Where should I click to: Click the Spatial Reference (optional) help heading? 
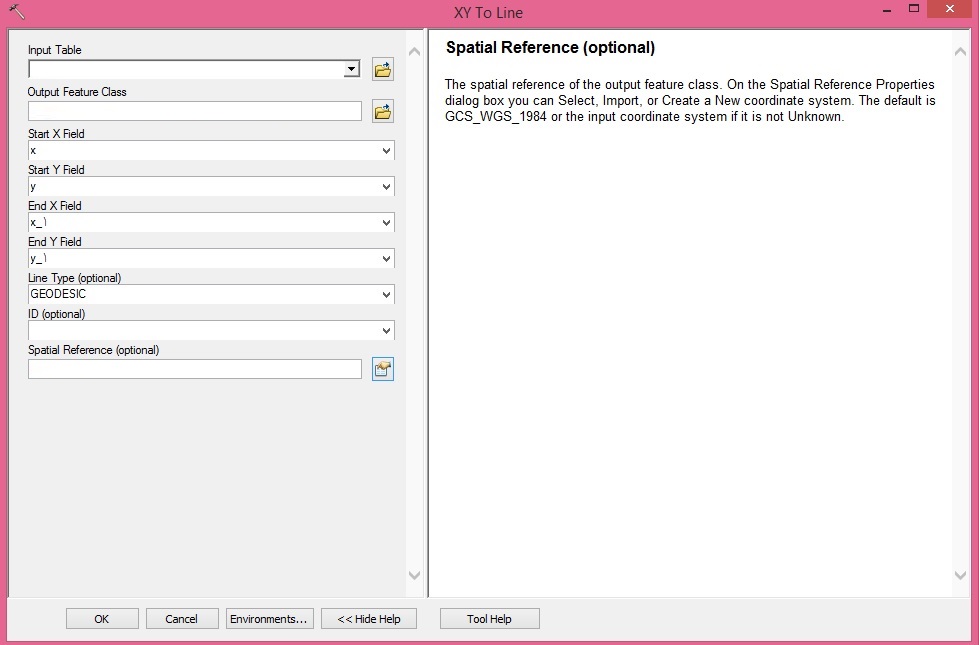tap(550, 48)
